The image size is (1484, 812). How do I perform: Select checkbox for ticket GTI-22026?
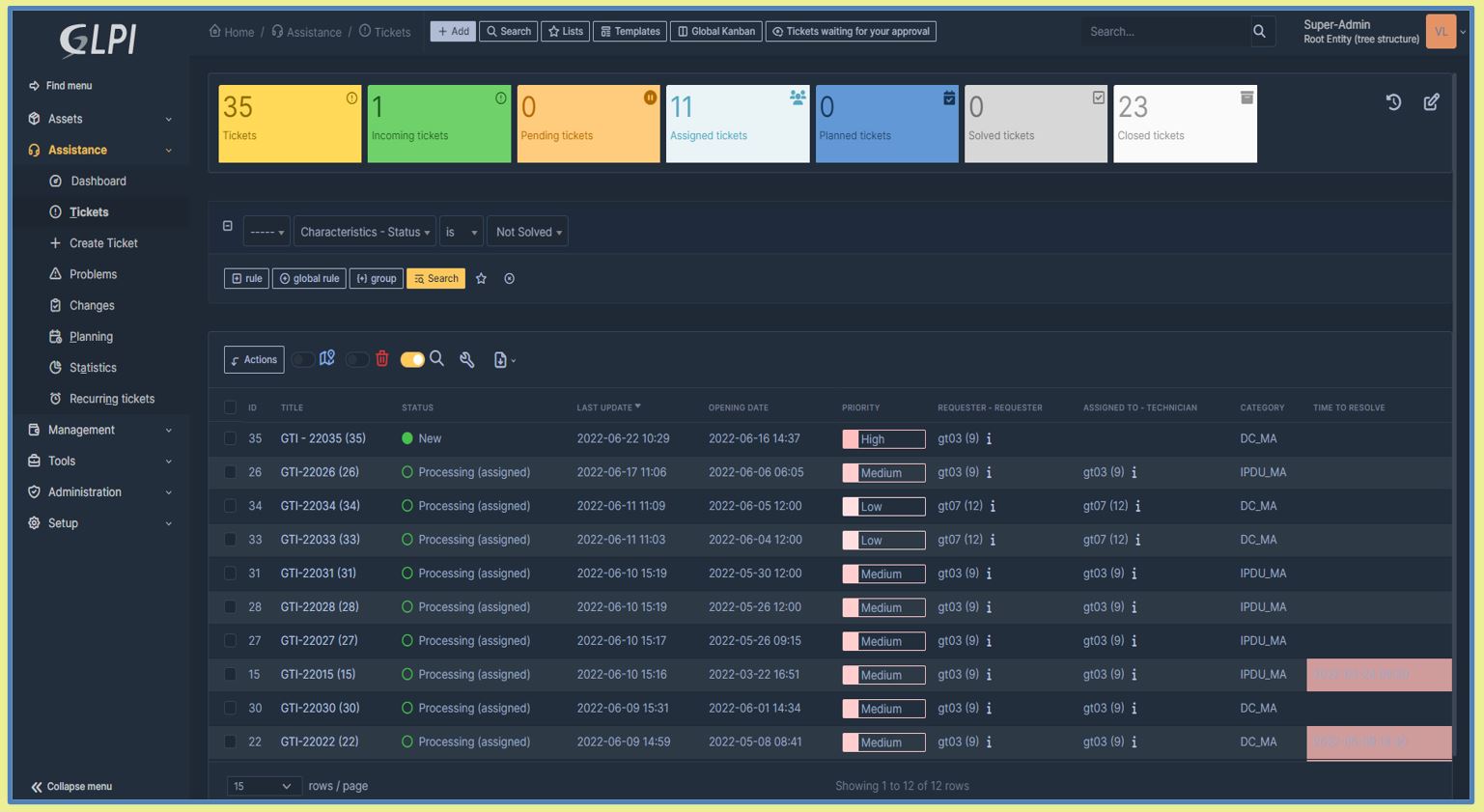pos(230,472)
